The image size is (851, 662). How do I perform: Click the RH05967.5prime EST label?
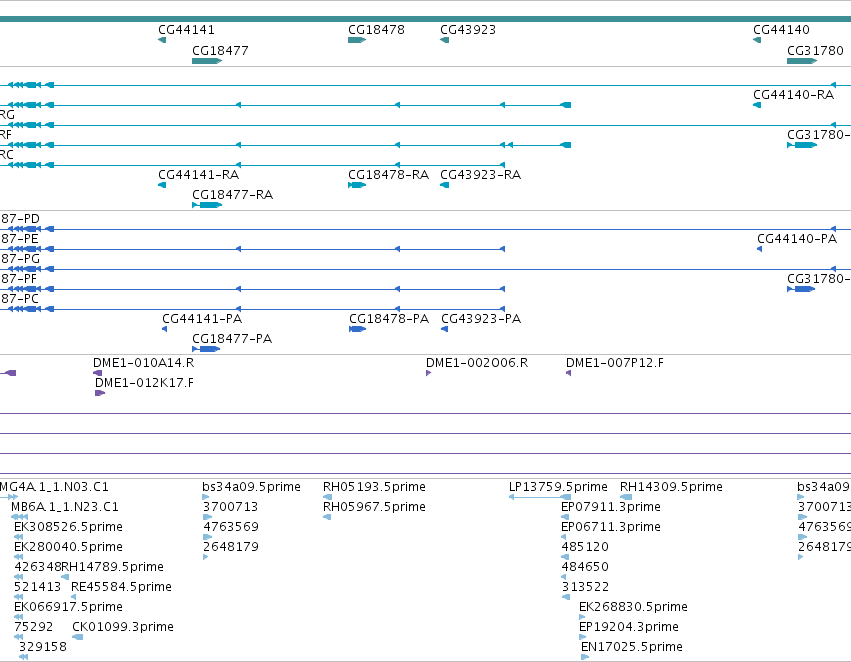(374, 507)
